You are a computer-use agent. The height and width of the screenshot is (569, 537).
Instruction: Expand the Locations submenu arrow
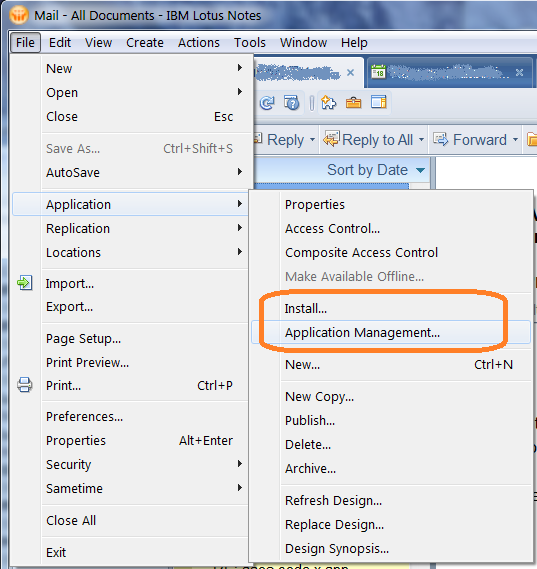click(239, 252)
